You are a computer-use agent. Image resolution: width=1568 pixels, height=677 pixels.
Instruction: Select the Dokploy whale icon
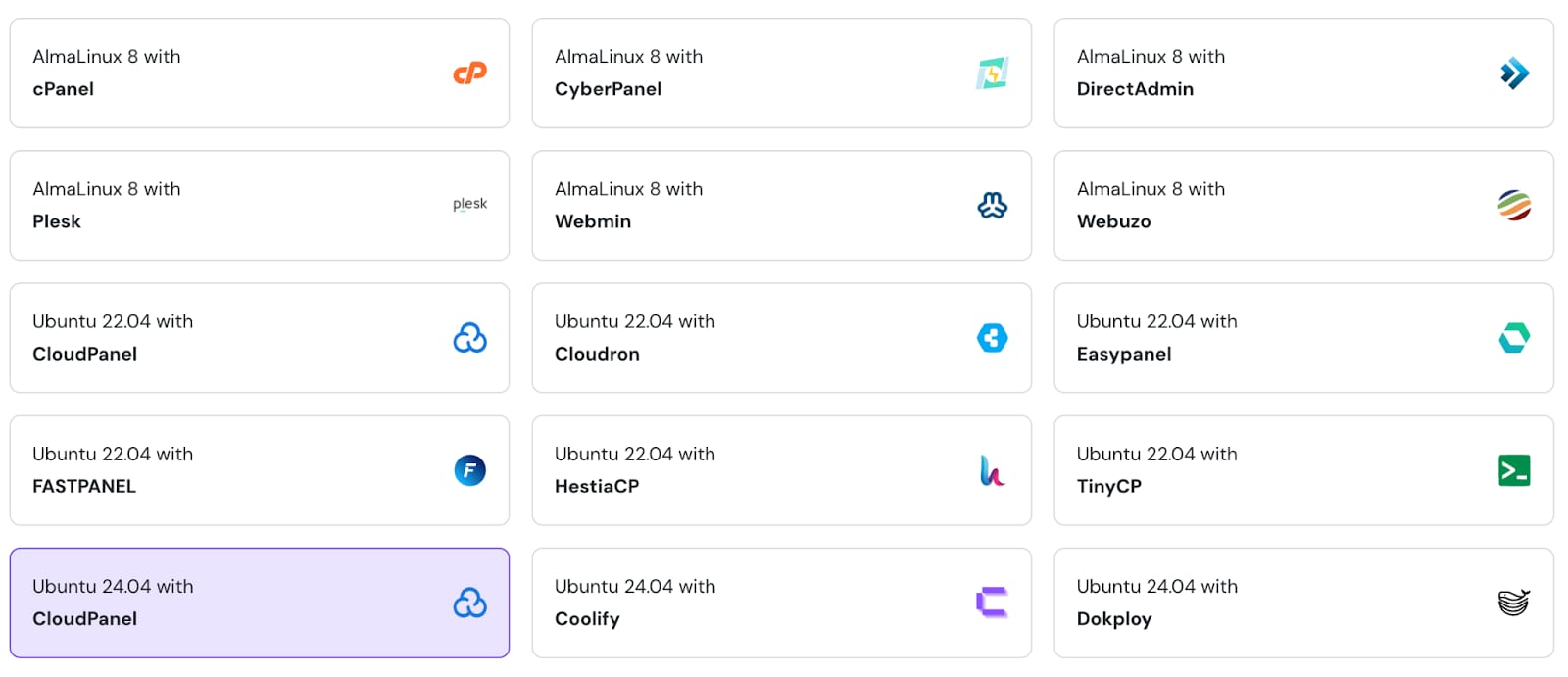(x=1515, y=603)
